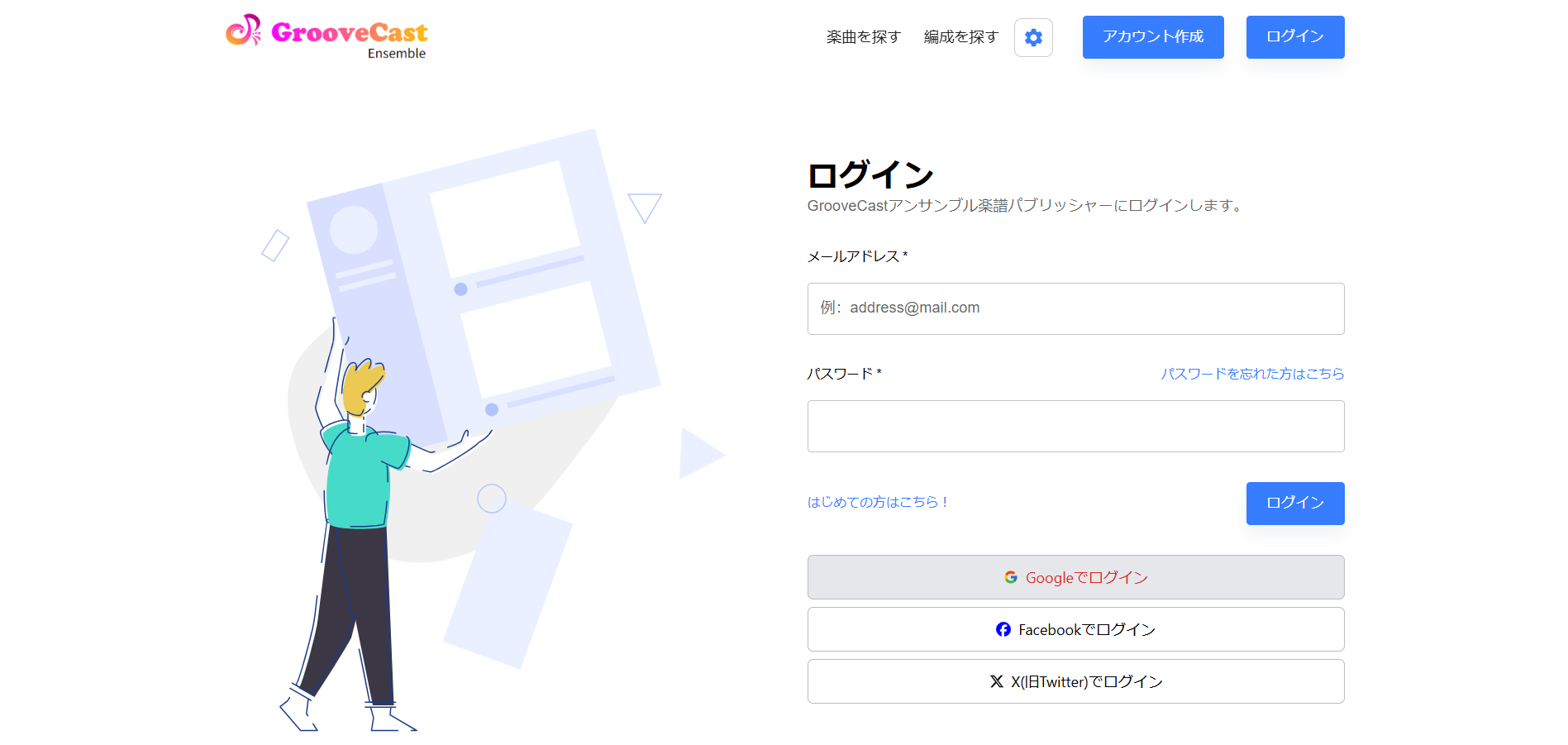The width and height of the screenshot is (1568, 745).
Task: Follow the はじめての方はこちら！ link
Action: click(878, 502)
